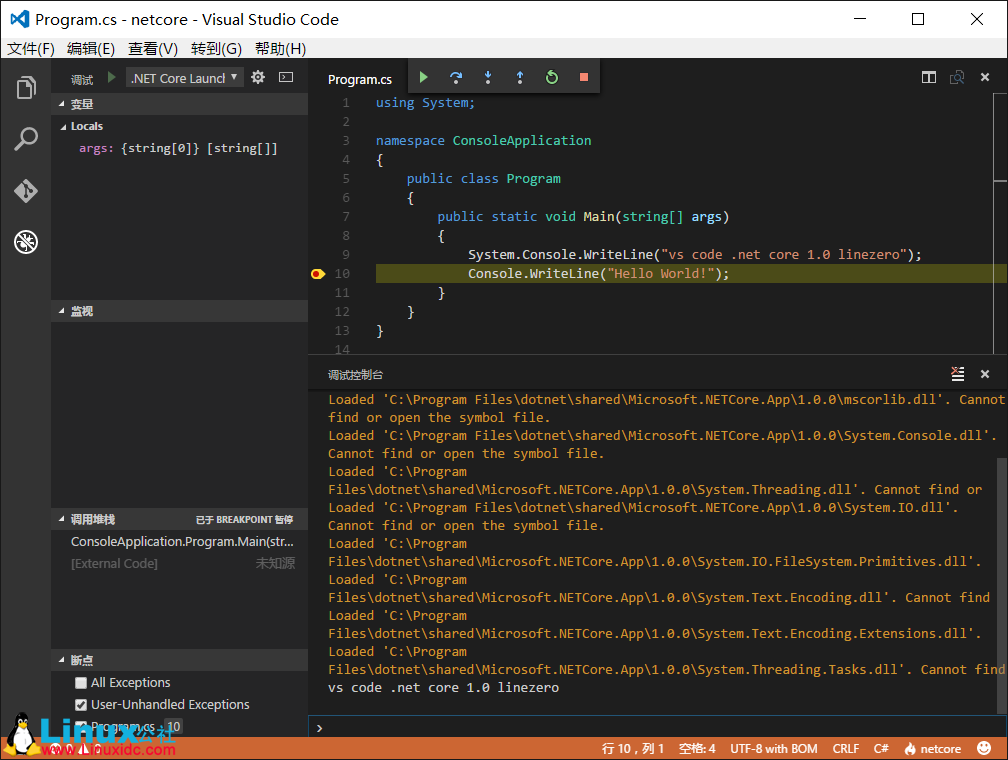Close the debug console panel
The width and height of the screenshot is (1008, 760).
[985, 374]
